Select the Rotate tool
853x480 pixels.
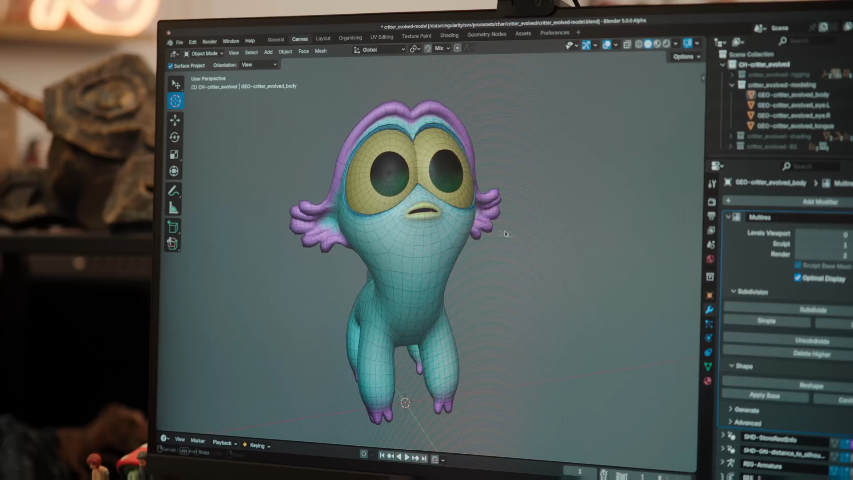pyautogui.click(x=175, y=137)
